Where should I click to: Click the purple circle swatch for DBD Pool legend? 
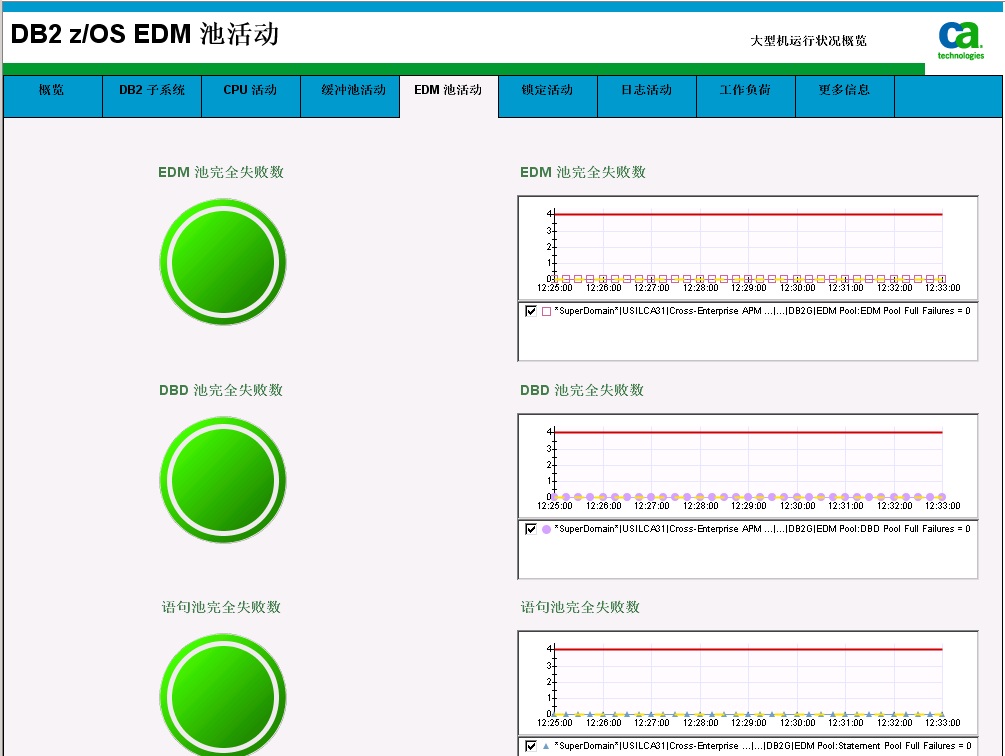[546, 529]
